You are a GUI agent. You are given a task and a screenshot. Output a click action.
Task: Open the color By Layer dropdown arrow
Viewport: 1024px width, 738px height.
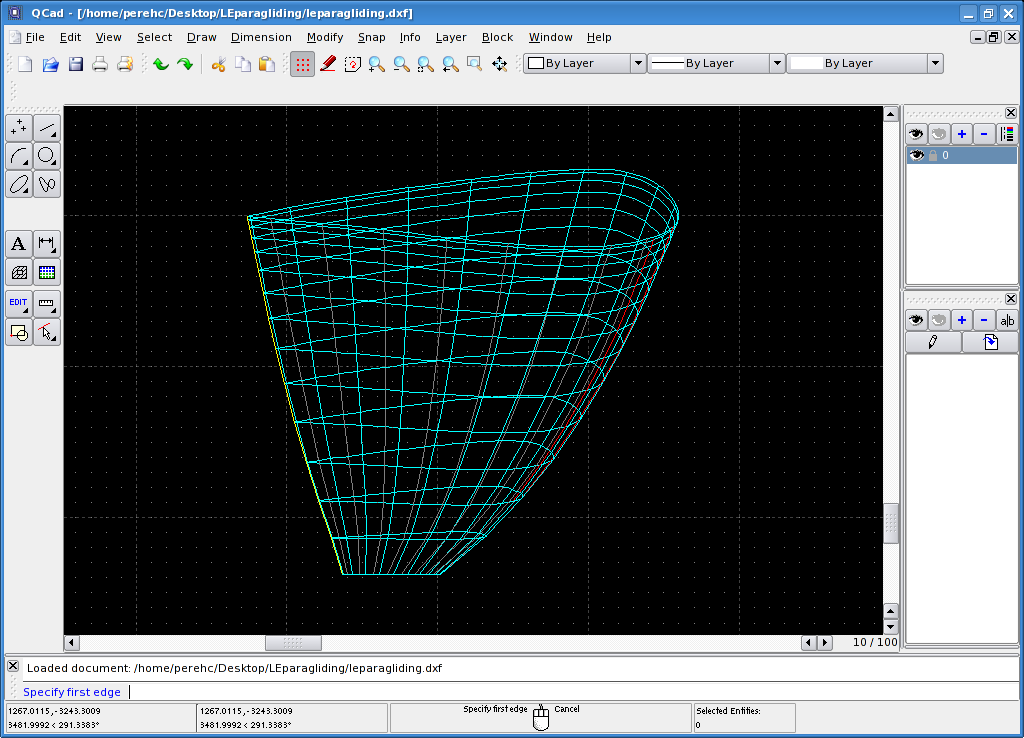tap(638, 63)
